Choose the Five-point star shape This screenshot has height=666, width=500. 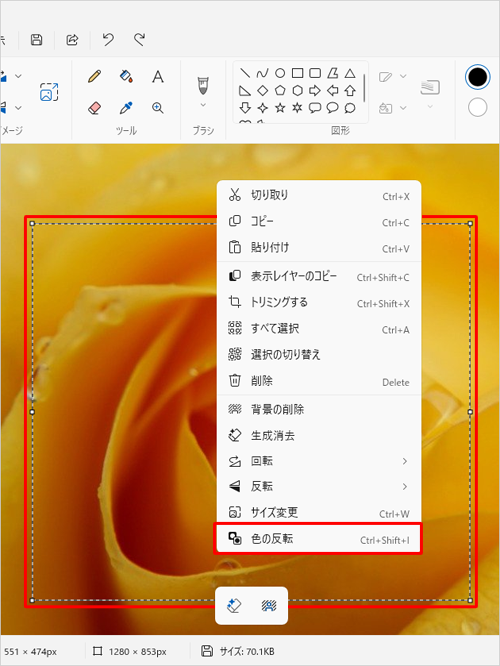coord(280,108)
